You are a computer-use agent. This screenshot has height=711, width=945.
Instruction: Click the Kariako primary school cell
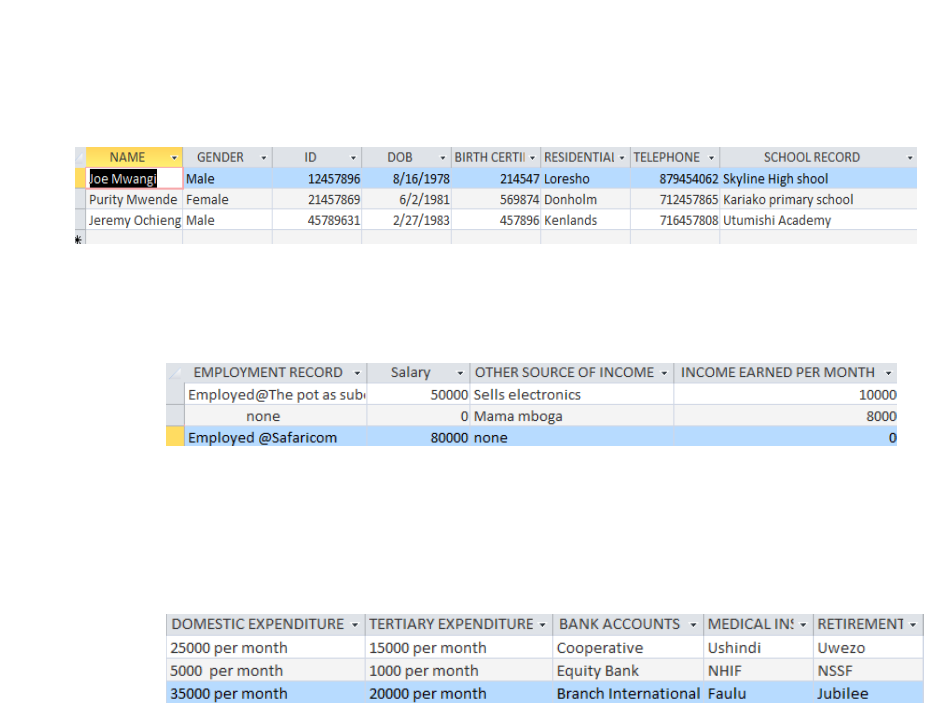point(788,200)
